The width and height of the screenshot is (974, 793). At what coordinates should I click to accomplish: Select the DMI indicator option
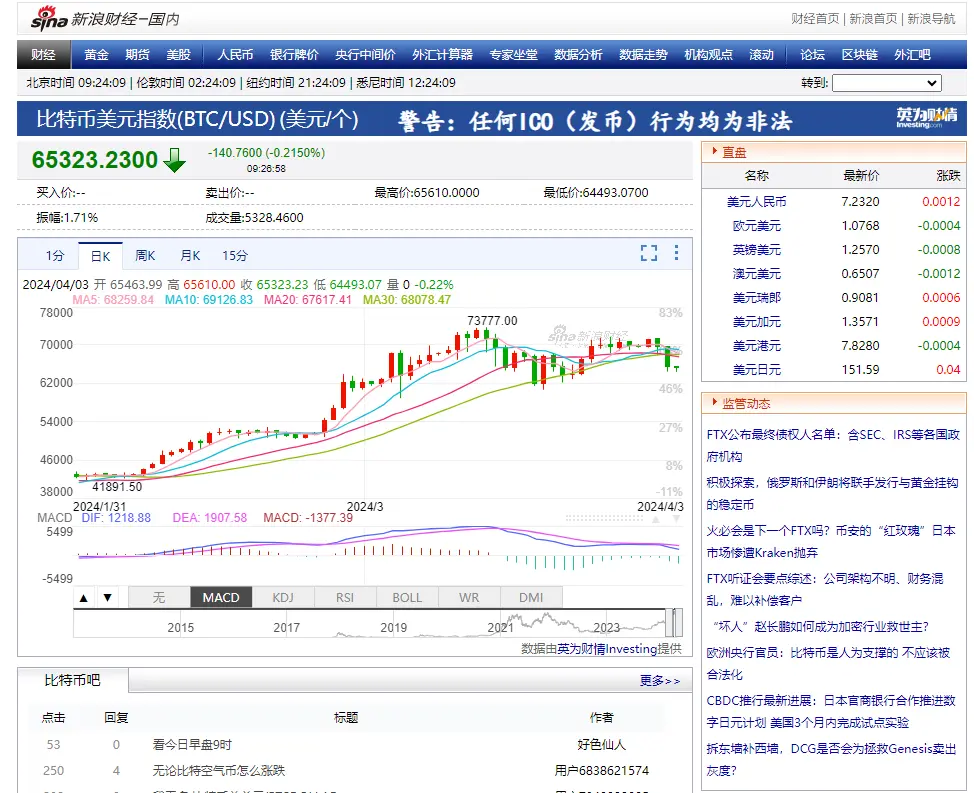532,597
